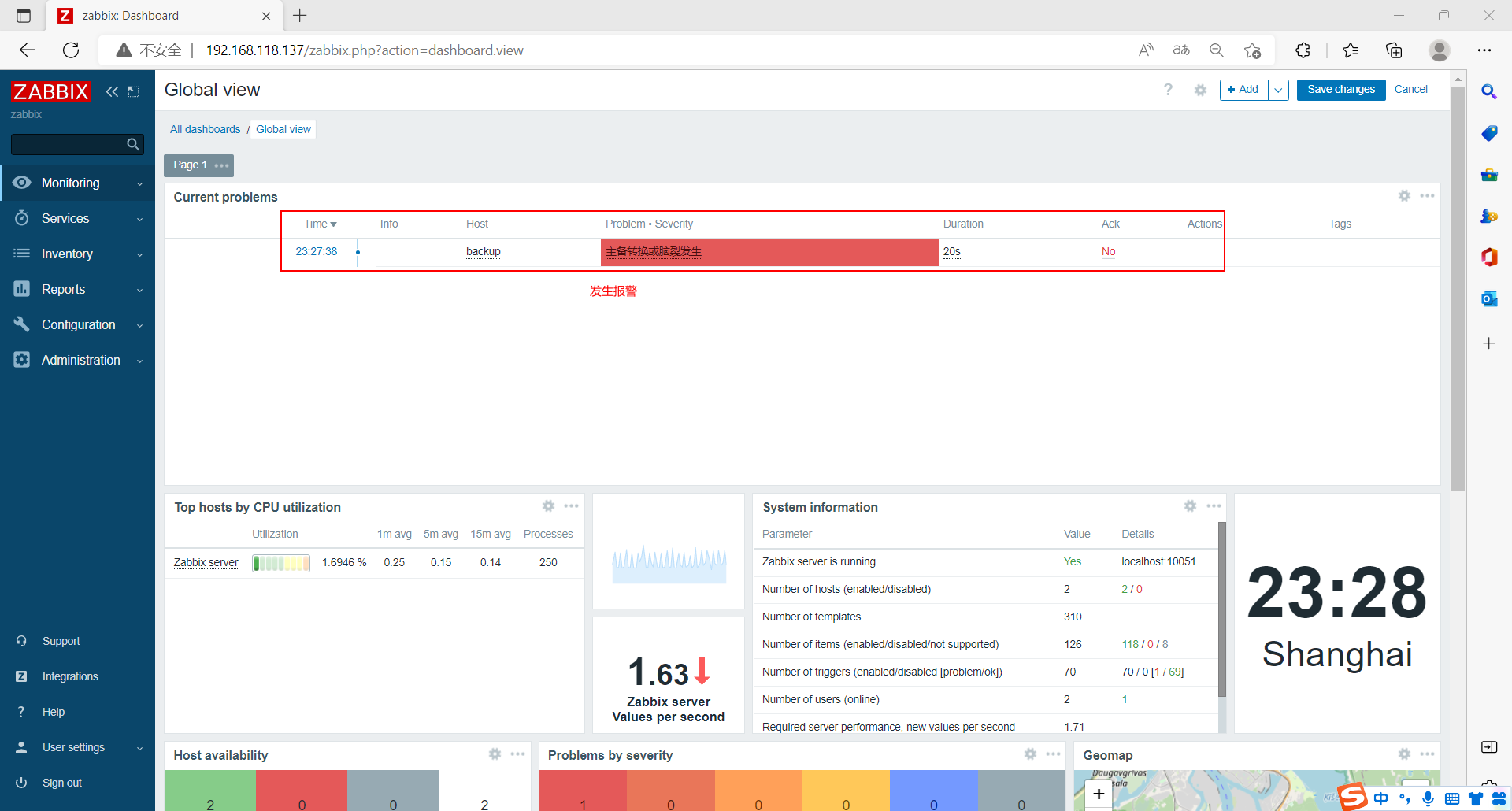The height and width of the screenshot is (811, 1512).
Task: Edit Host availability widget gear
Action: (495, 754)
